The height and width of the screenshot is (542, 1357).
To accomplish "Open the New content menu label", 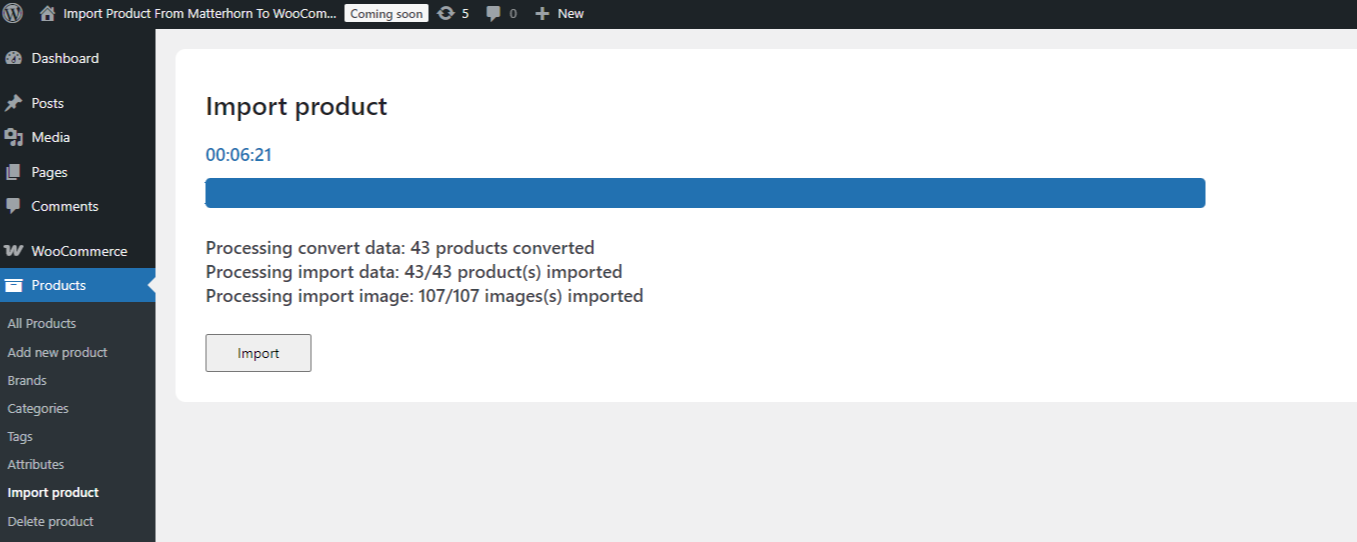I will click(570, 14).
